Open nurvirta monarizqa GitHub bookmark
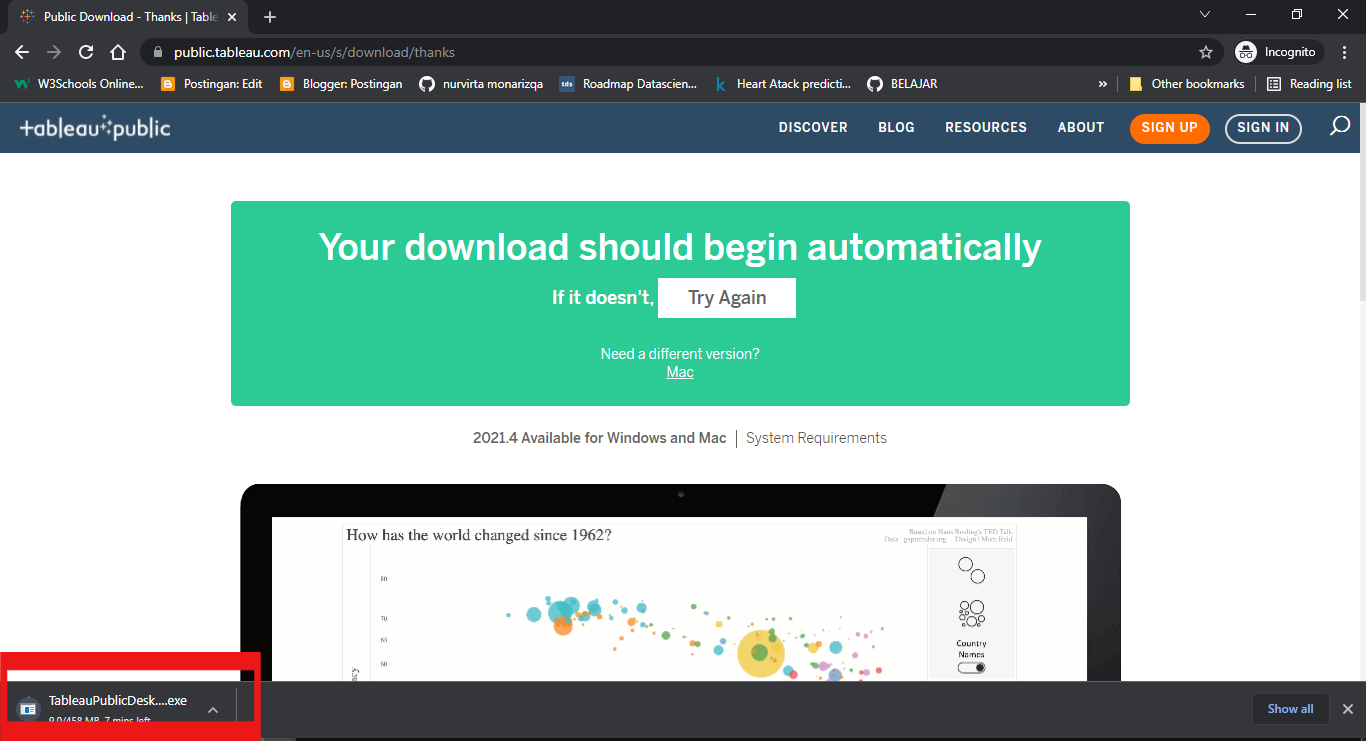The width and height of the screenshot is (1366, 741). [x=481, y=84]
